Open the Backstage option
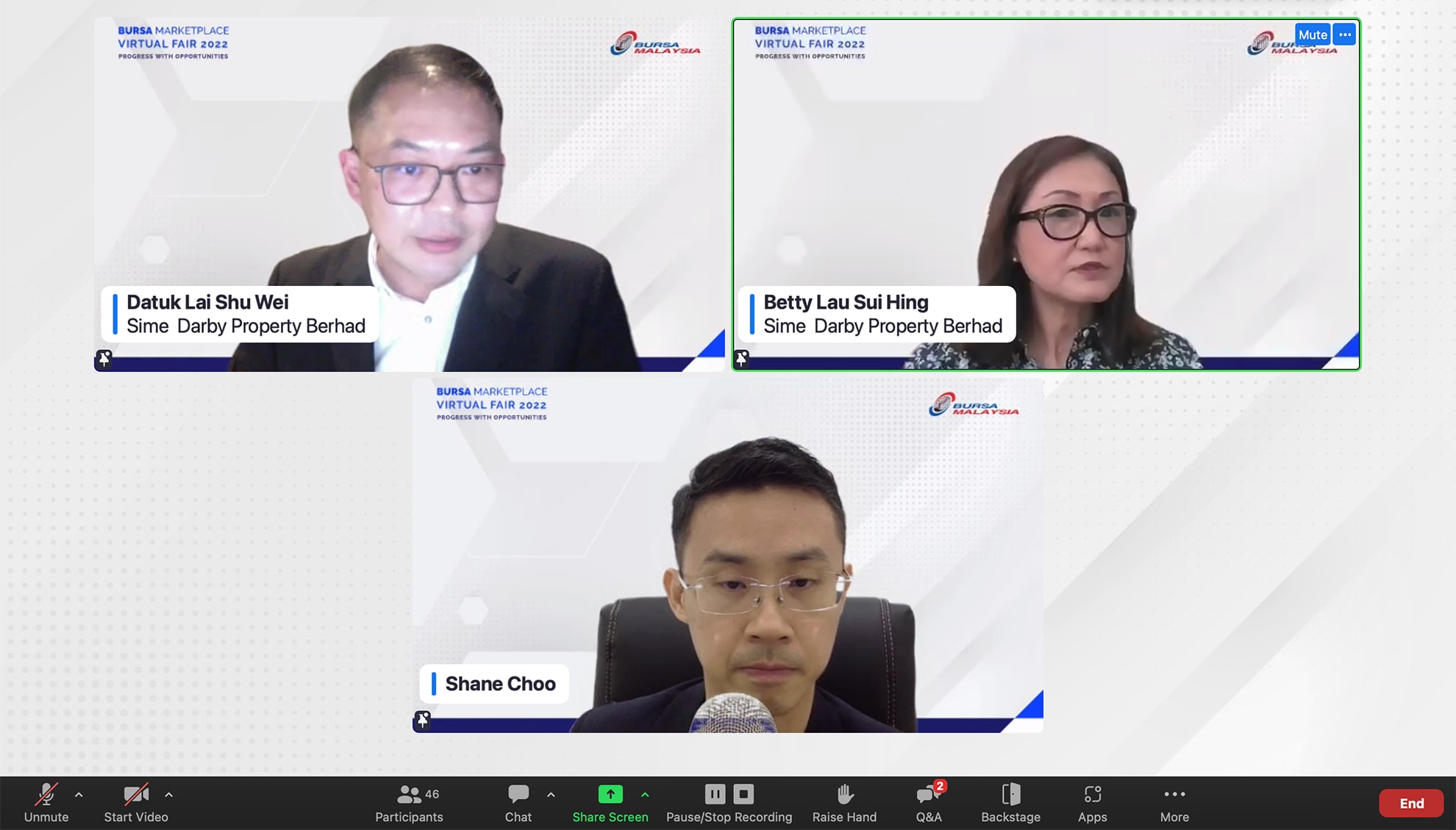 [x=1010, y=803]
